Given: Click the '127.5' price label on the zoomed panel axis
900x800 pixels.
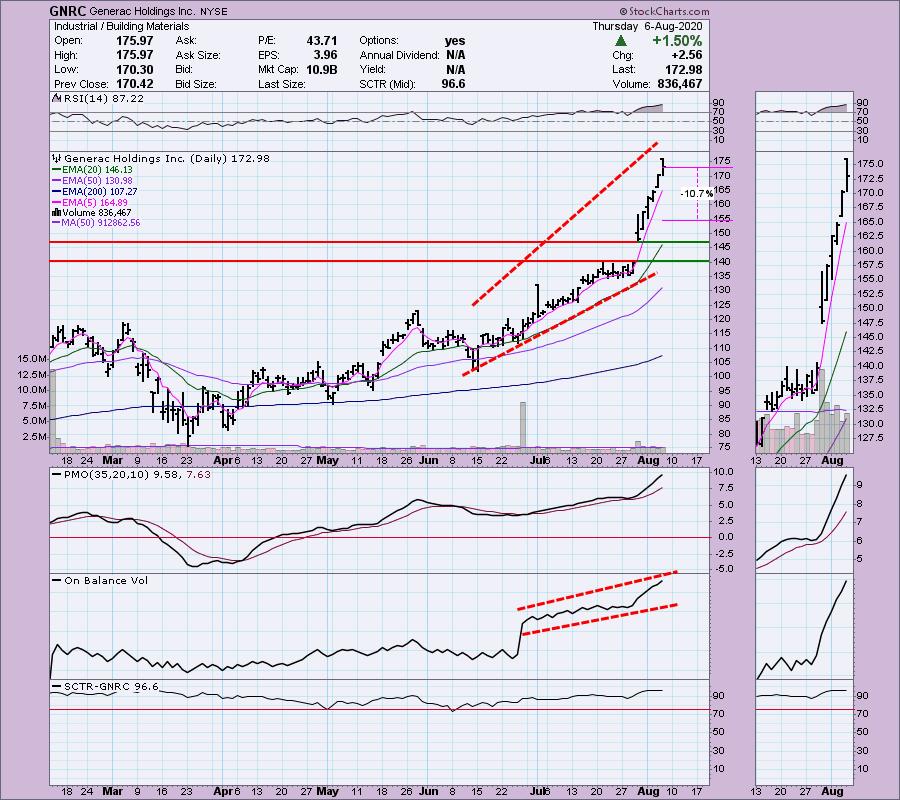Looking at the screenshot, I should [x=870, y=438].
